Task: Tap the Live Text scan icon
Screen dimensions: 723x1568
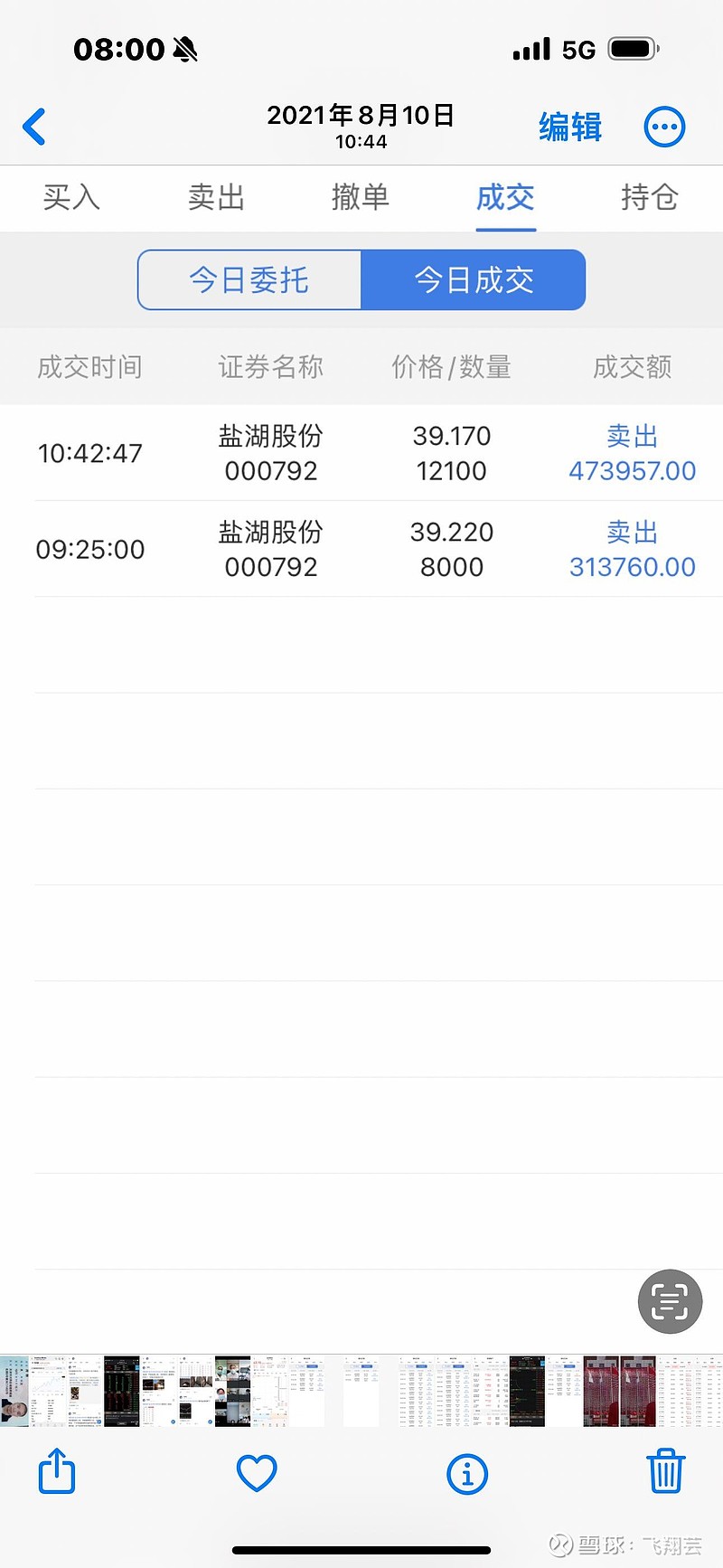Action: point(670,1301)
